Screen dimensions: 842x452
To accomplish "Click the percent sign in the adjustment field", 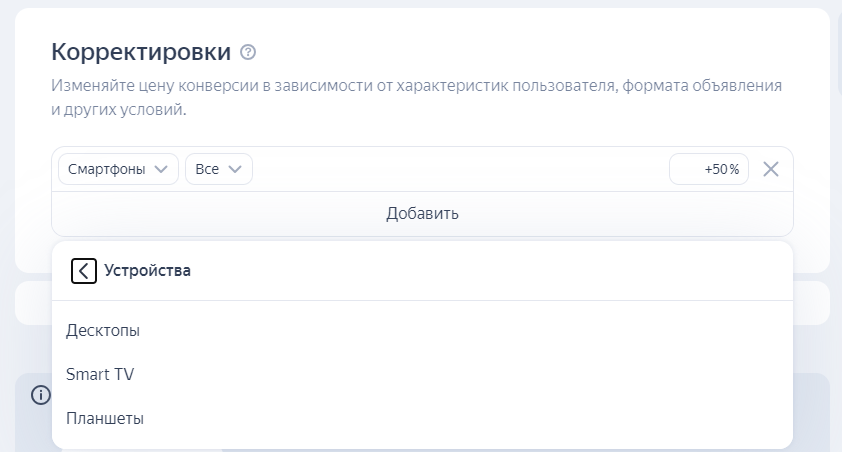I will click(734, 170).
